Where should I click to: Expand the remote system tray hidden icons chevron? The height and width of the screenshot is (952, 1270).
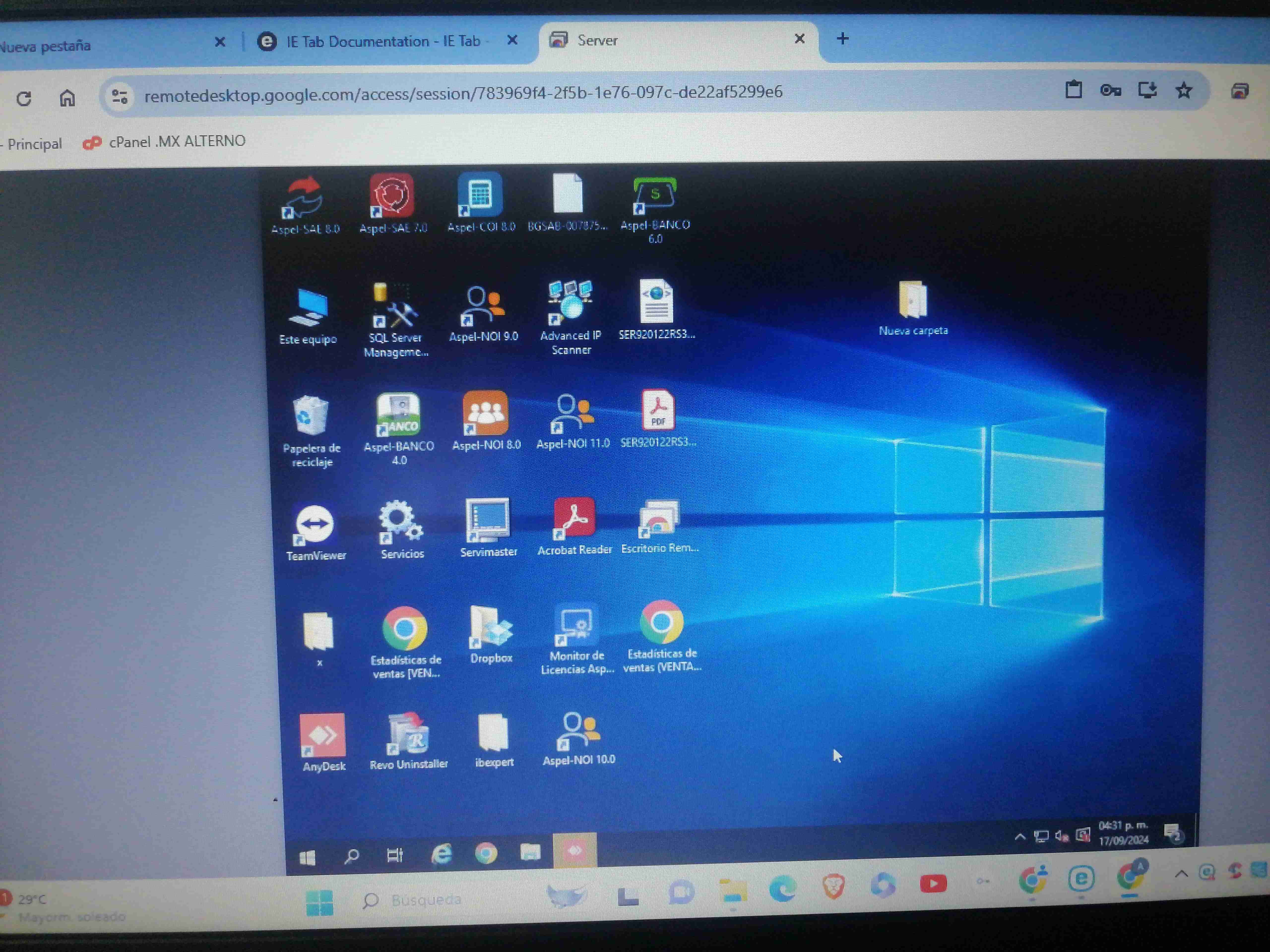(1020, 837)
